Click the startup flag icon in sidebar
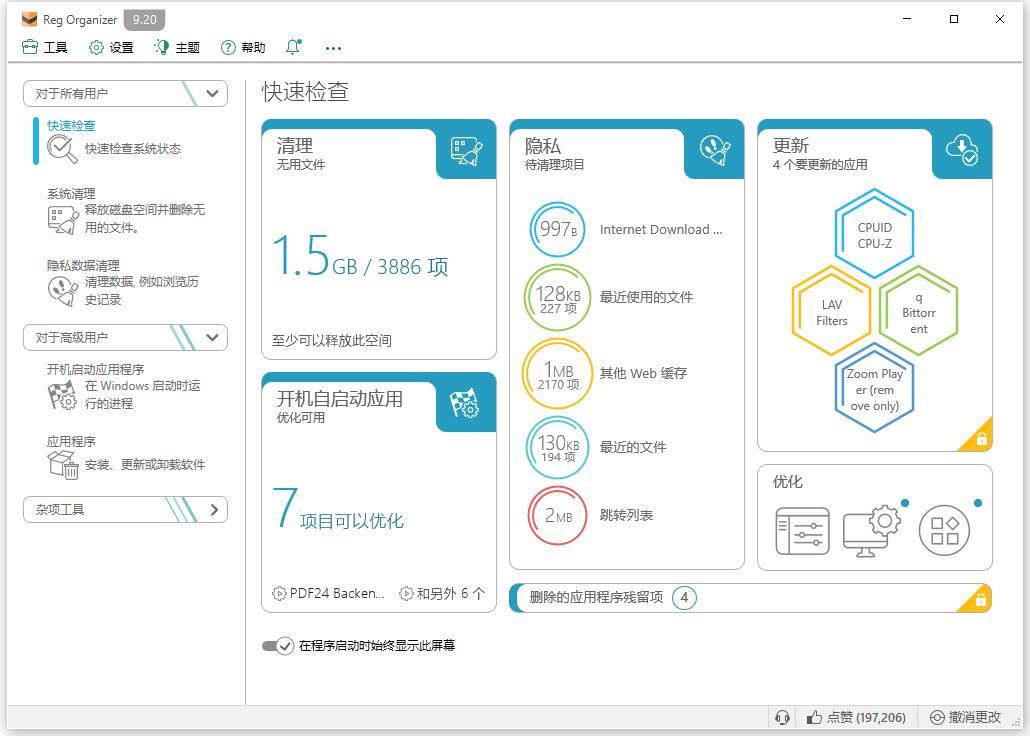The width and height of the screenshot is (1030, 736). 62,395
